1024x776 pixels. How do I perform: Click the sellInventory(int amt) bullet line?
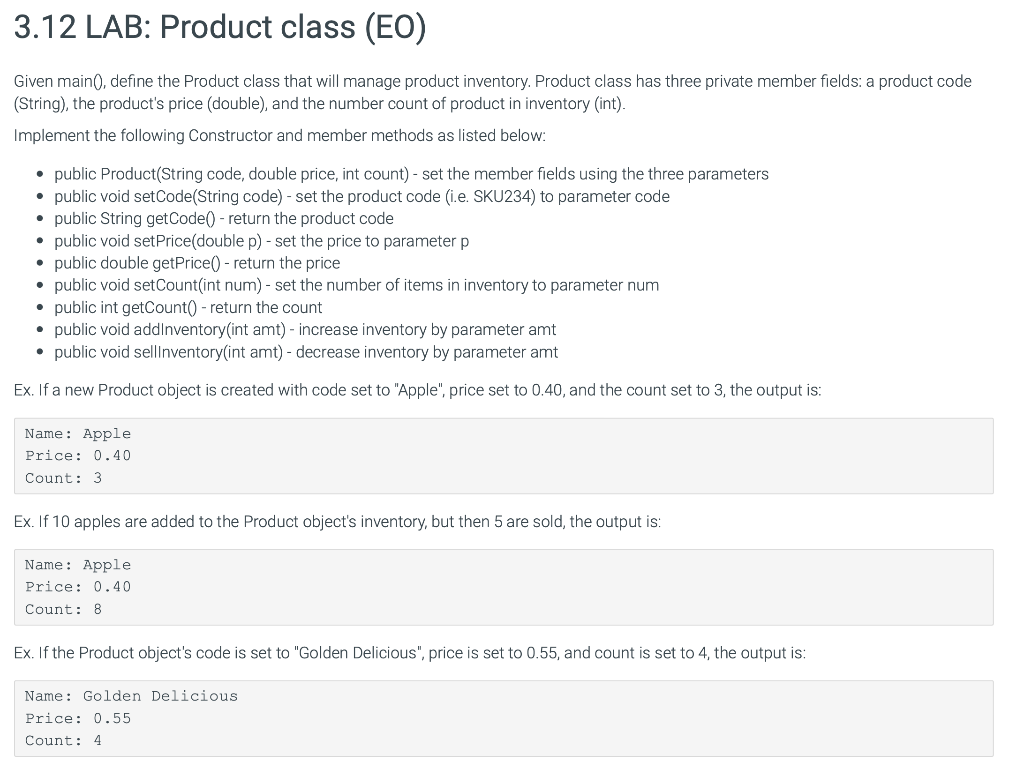coord(306,352)
